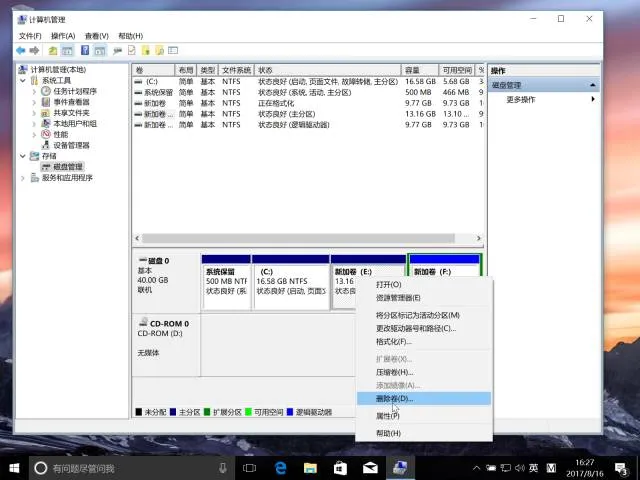640x480 pixels.
Task: Select the (C:) 16.58 GB partition block
Action: coord(291,282)
